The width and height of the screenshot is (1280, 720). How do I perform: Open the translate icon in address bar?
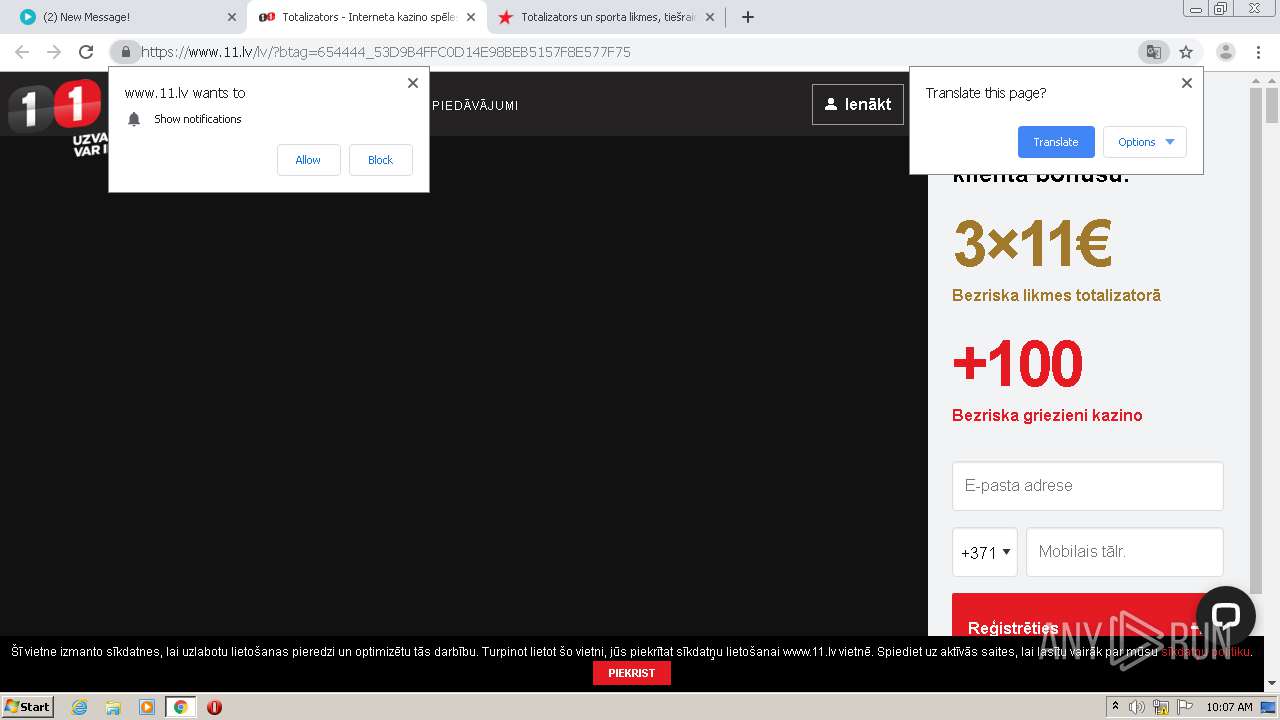pyautogui.click(x=1154, y=52)
